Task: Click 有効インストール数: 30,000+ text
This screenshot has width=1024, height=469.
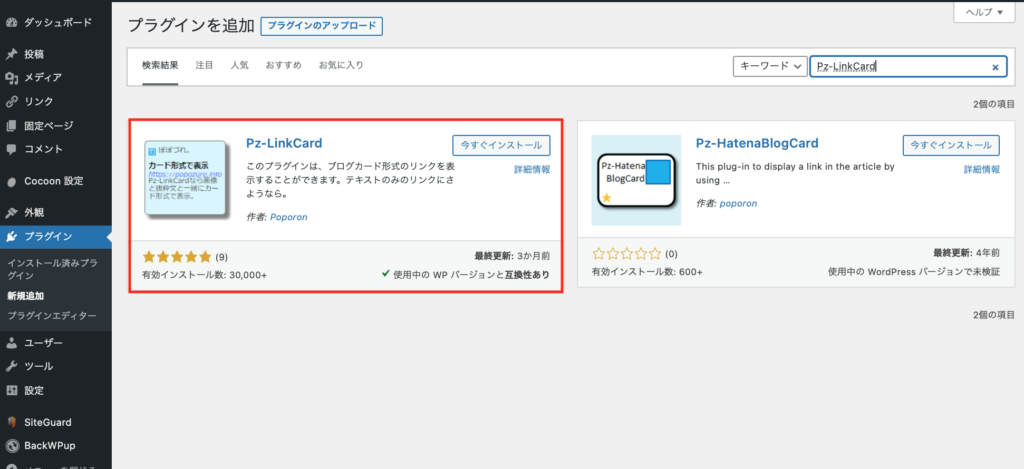Action: [x=204, y=275]
